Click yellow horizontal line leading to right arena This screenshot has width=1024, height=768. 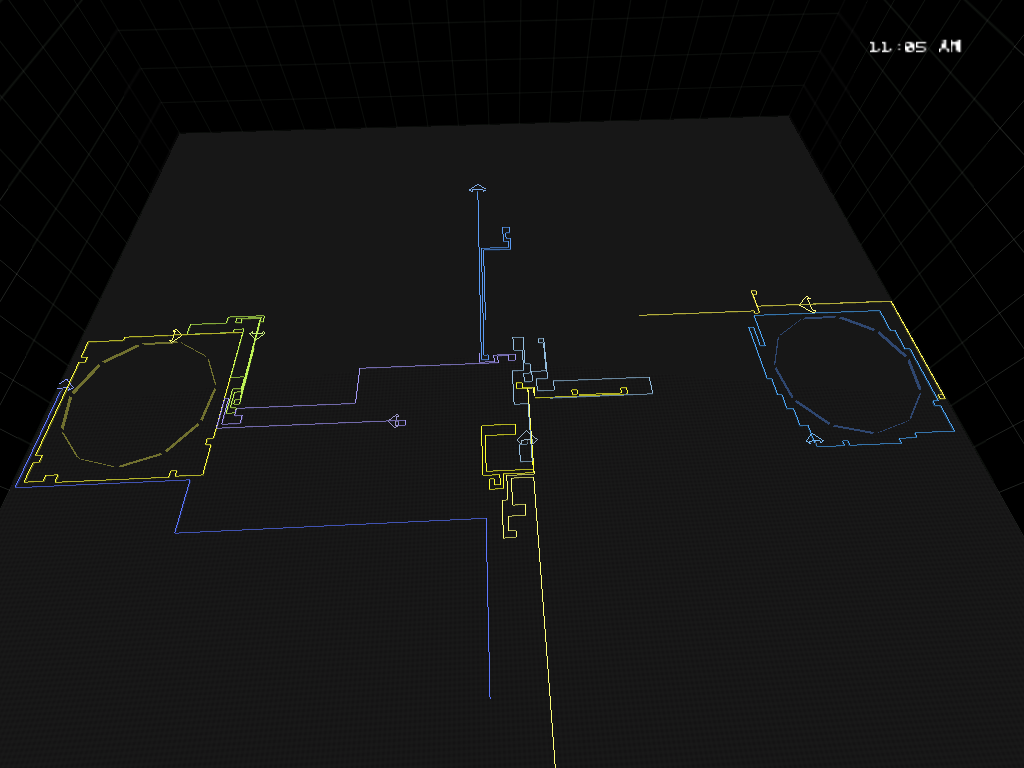coord(690,314)
